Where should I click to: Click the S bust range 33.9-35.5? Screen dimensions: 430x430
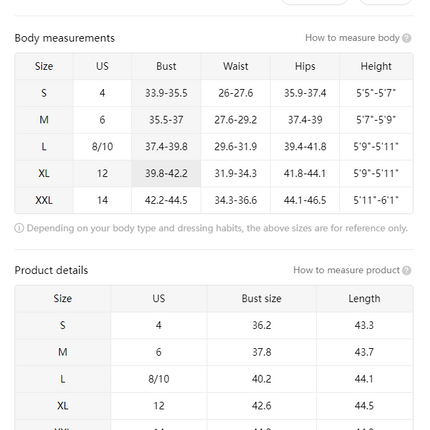[166, 93]
